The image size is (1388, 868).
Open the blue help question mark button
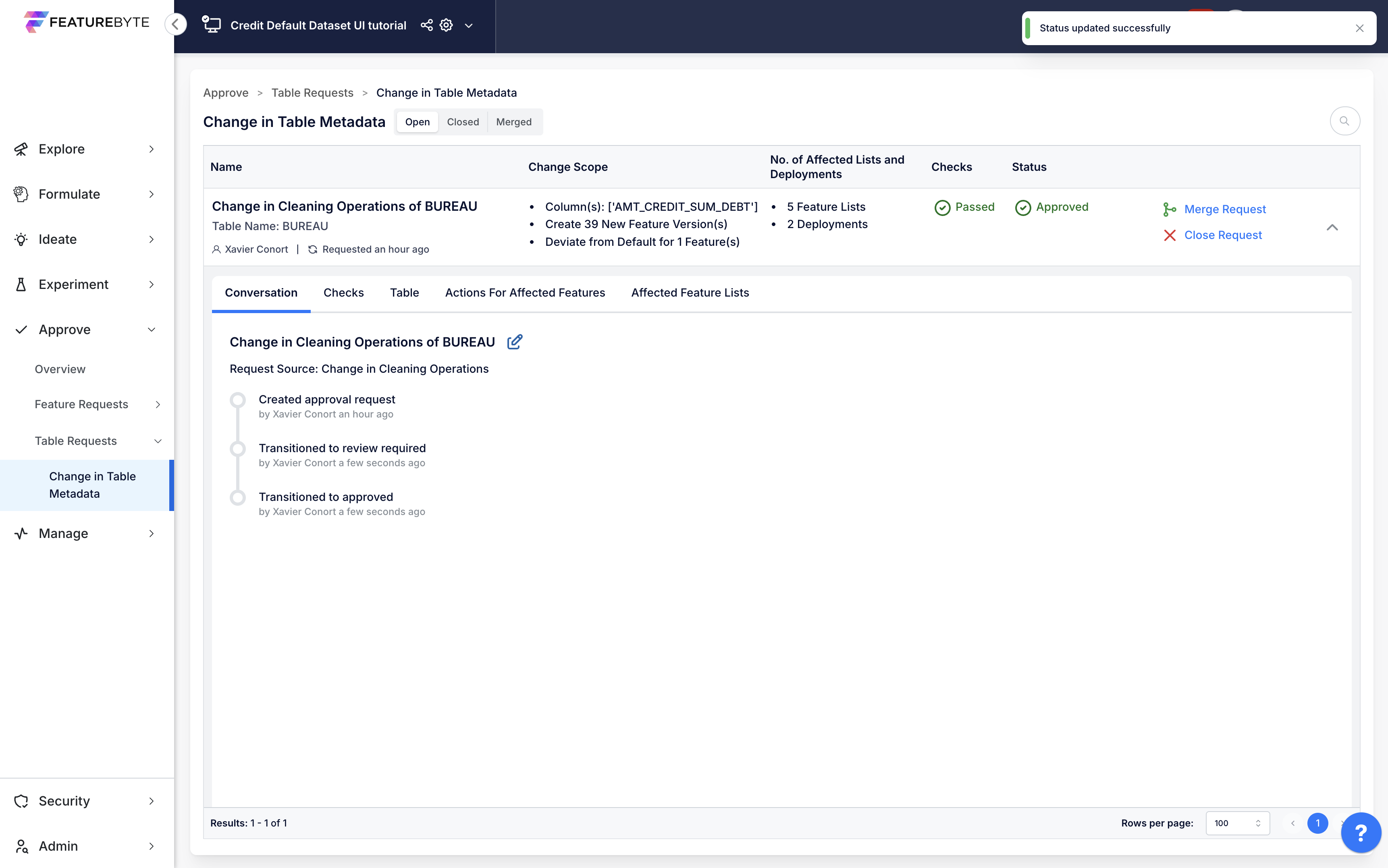(x=1360, y=832)
